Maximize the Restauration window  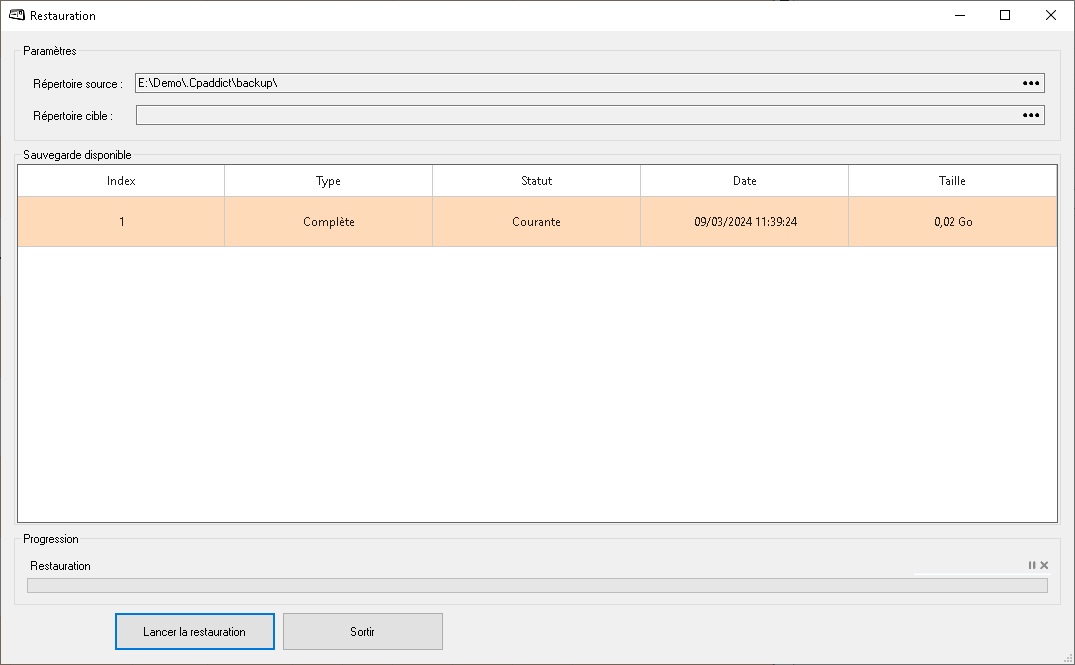pyautogui.click(x=1005, y=16)
